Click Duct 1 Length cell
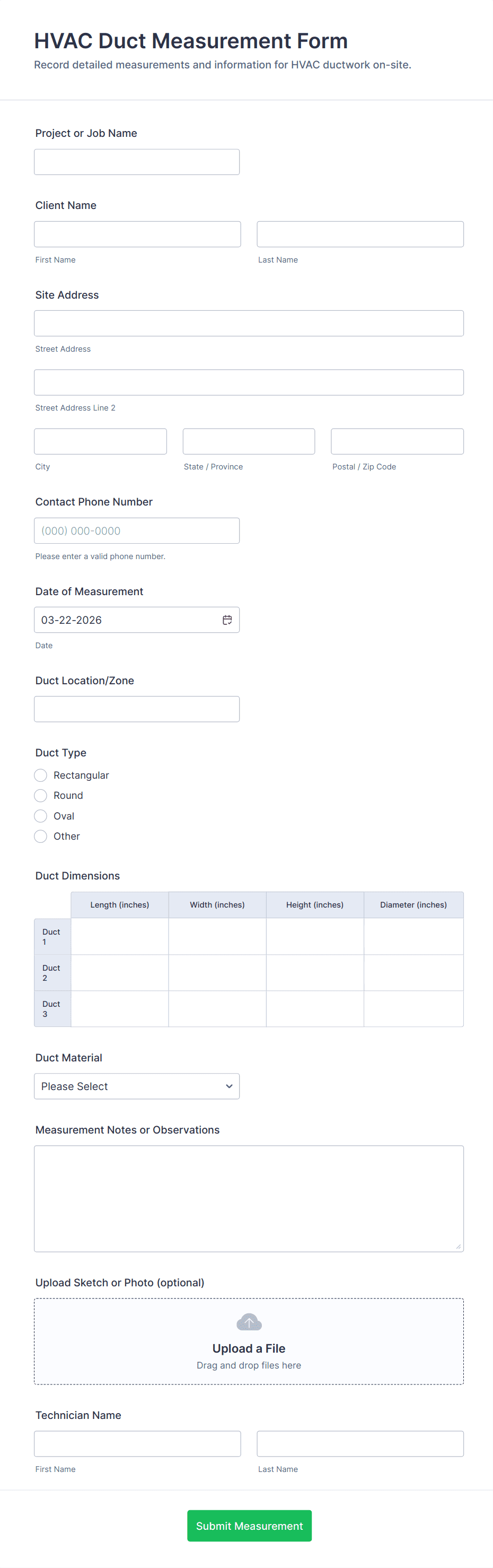Image resolution: width=493 pixels, height=1568 pixels. tap(119, 936)
